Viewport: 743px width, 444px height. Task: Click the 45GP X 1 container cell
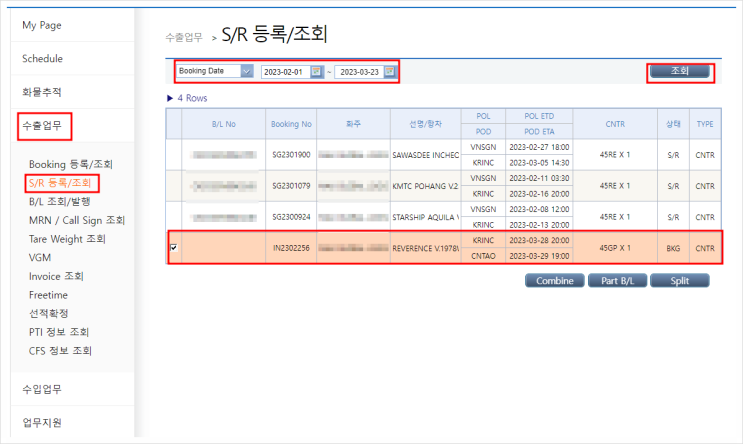pyautogui.click(x=615, y=248)
